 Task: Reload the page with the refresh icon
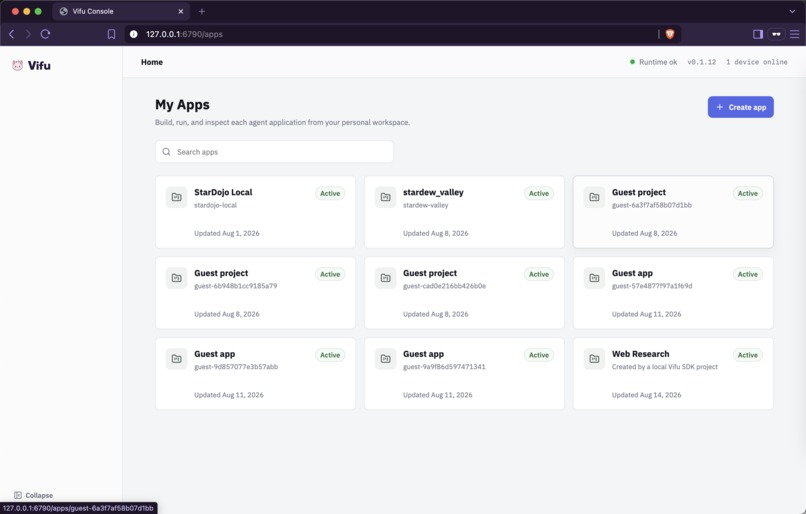[45, 34]
